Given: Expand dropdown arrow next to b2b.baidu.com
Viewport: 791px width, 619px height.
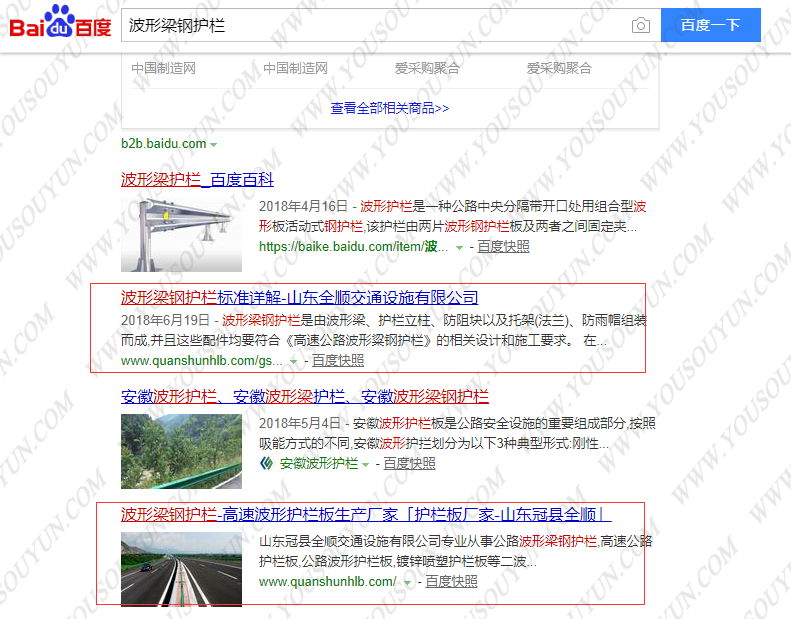Looking at the screenshot, I should [x=213, y=145].
